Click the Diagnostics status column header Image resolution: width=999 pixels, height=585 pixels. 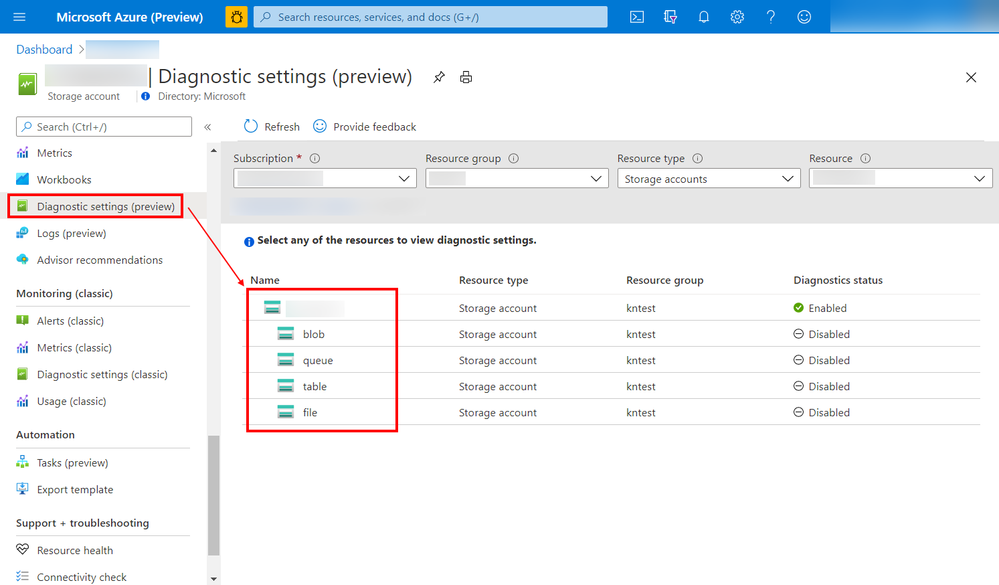[838, 280]
